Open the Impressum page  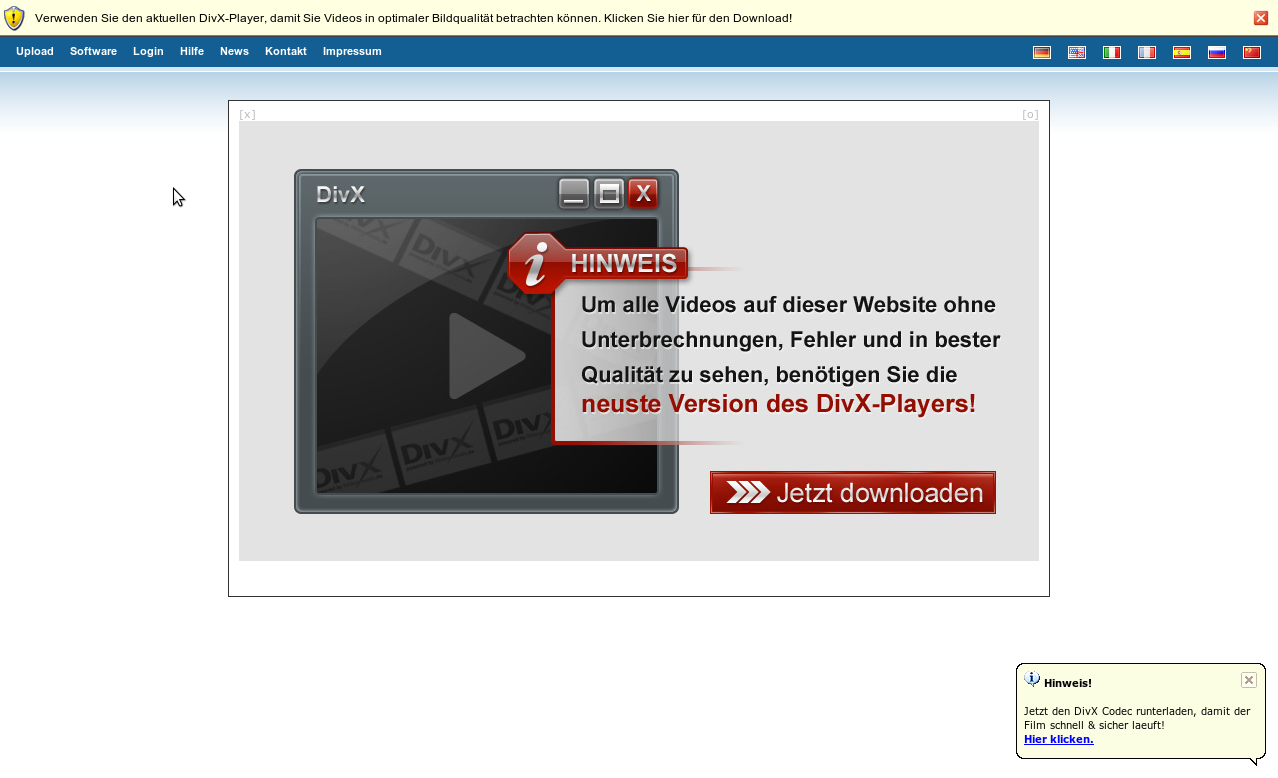(x=352, y=51)
